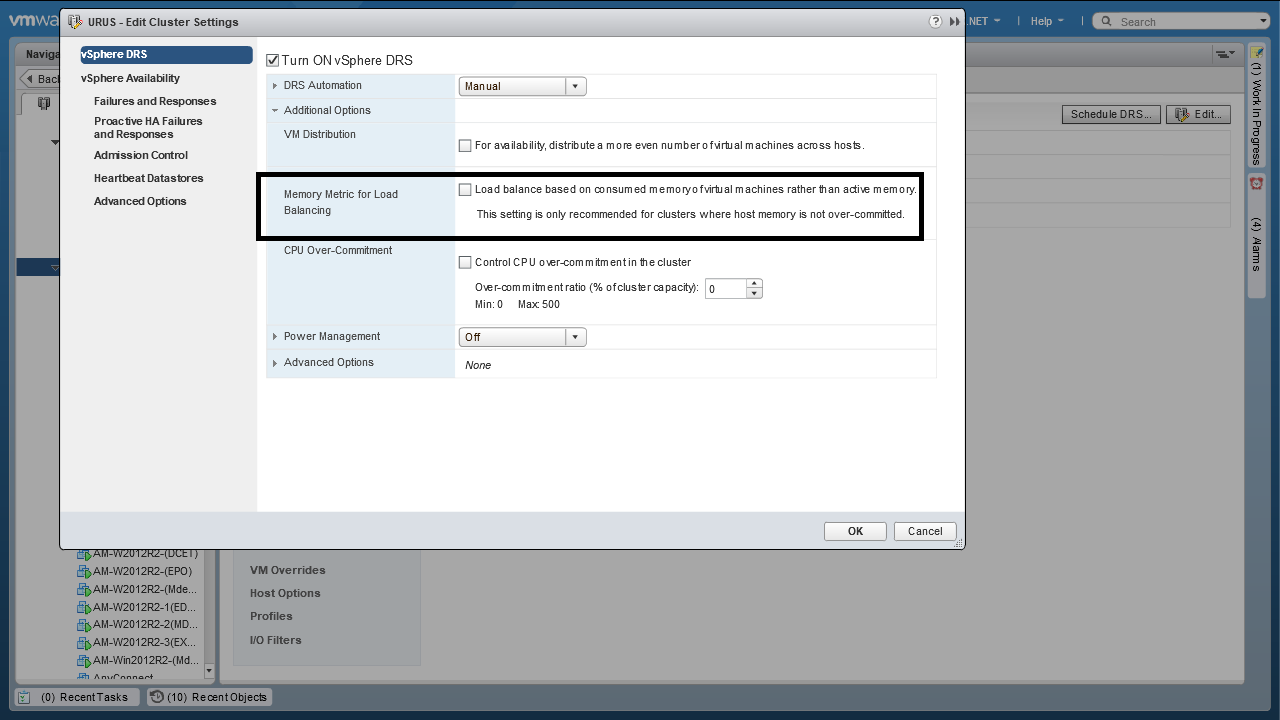Open Host Options in the background panel

pyautogui.click(x=285, y=593)
